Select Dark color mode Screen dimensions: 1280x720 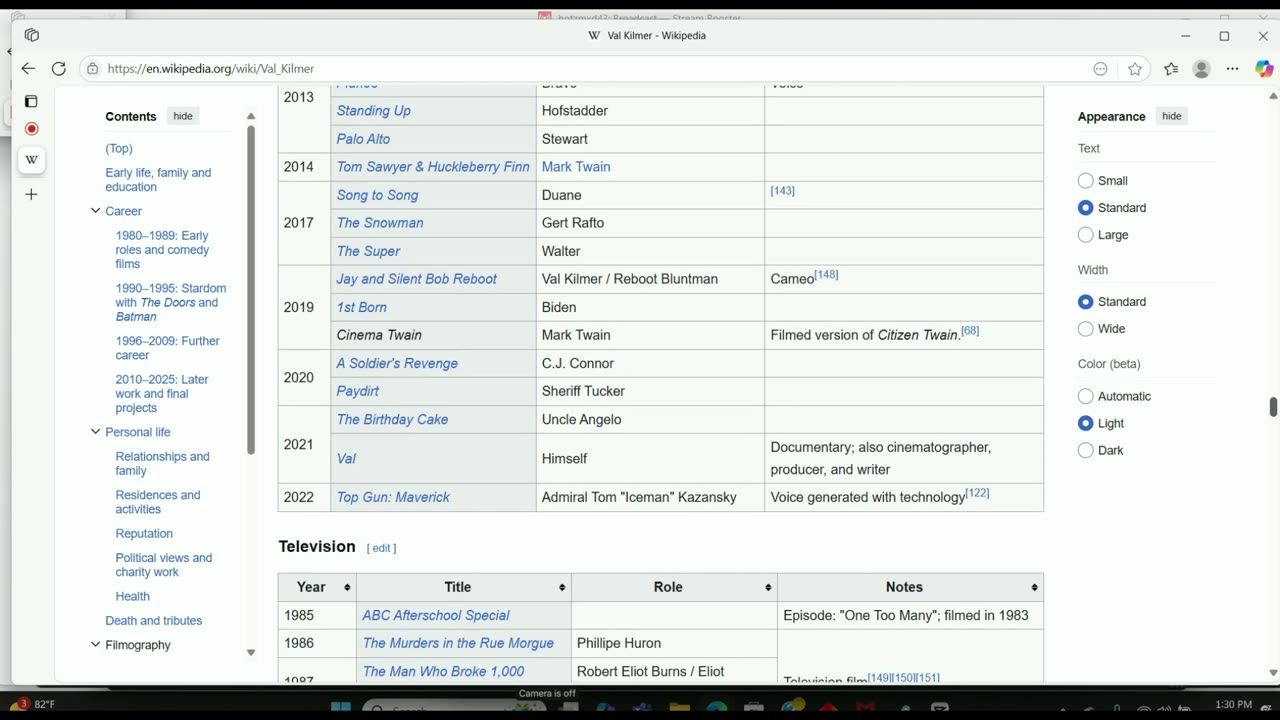[1086, 451]
